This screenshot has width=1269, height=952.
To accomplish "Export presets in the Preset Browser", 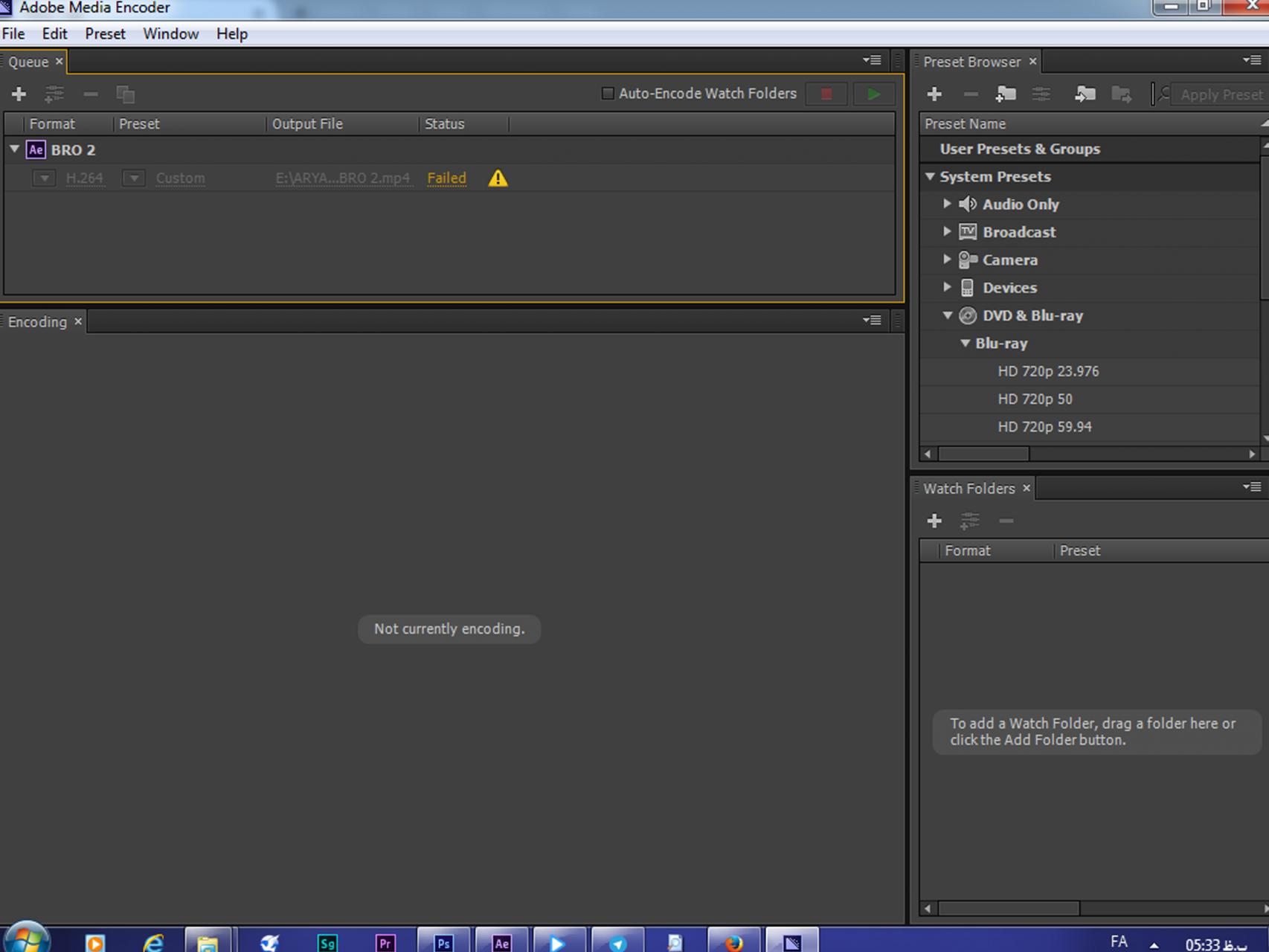I will tap(1121, 94).
